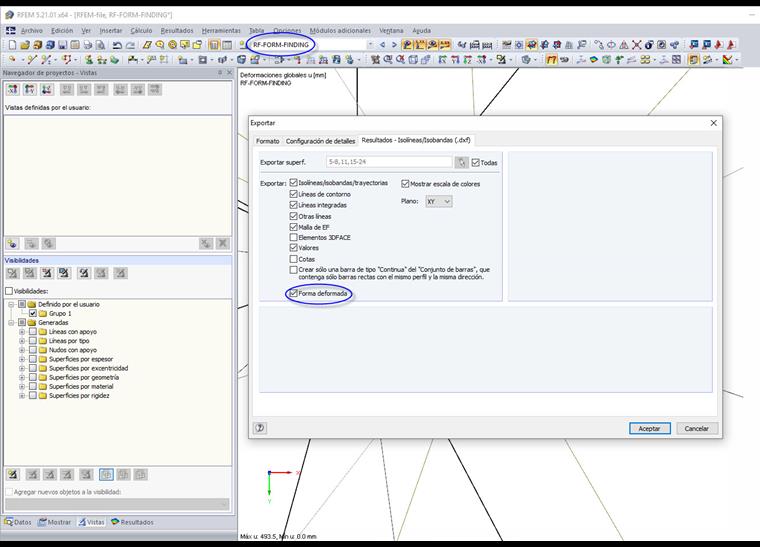Click the first Visibilidades toolbar icon
This screenshot has height=547, width=760.
pos(13,273)
